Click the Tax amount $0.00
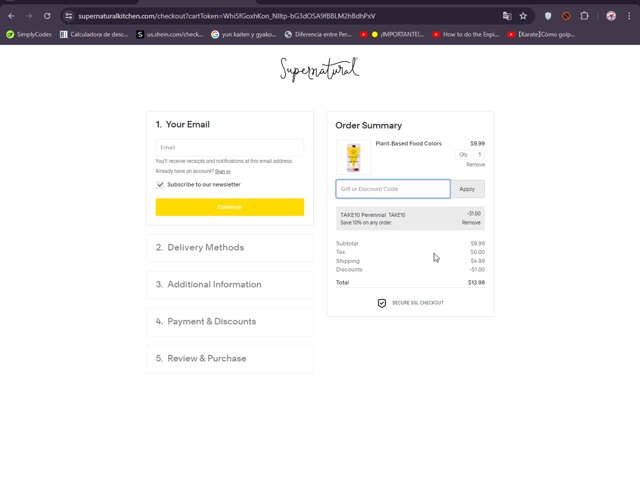The width and height of the screenshot is (640, 480). [478, 252]
